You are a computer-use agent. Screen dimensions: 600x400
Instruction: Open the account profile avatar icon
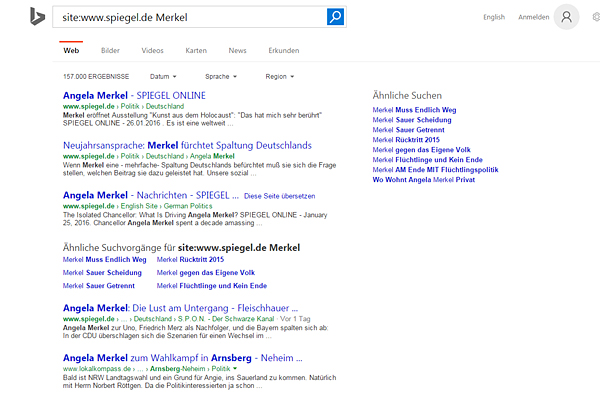[566, 17]
